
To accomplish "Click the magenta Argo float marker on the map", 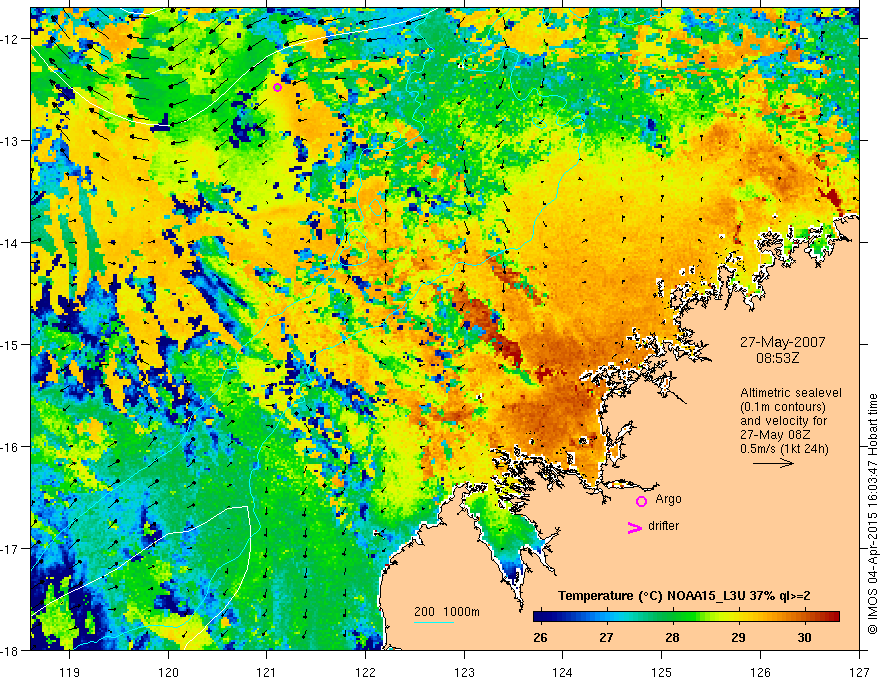I will coord(277,87).
